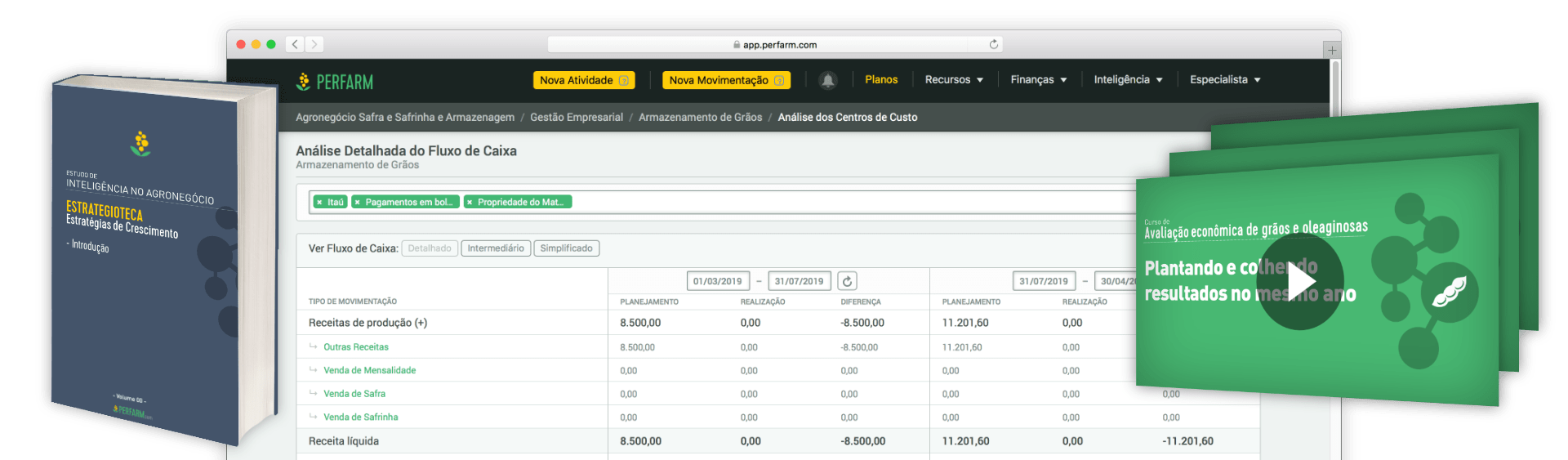Click the soybean icon on video card
This screenshot has width=1568, height=460.
coord(1450,292)
